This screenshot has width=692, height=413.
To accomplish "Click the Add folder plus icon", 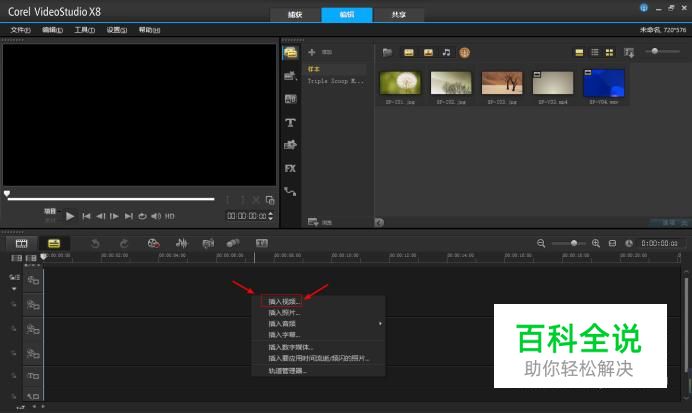I will coord(312,52).
